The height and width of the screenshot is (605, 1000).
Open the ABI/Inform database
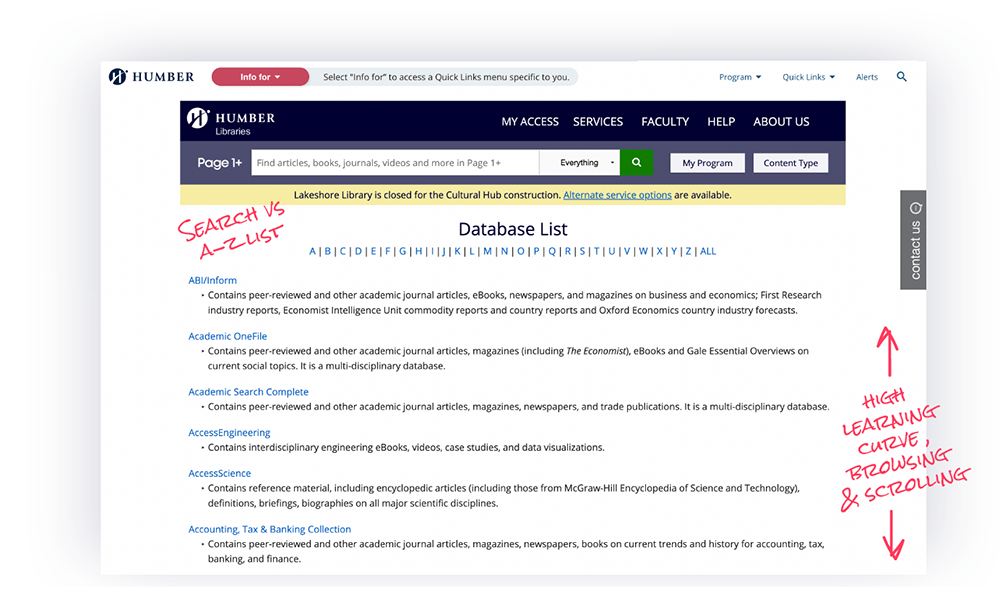click(x=212, y=281)
